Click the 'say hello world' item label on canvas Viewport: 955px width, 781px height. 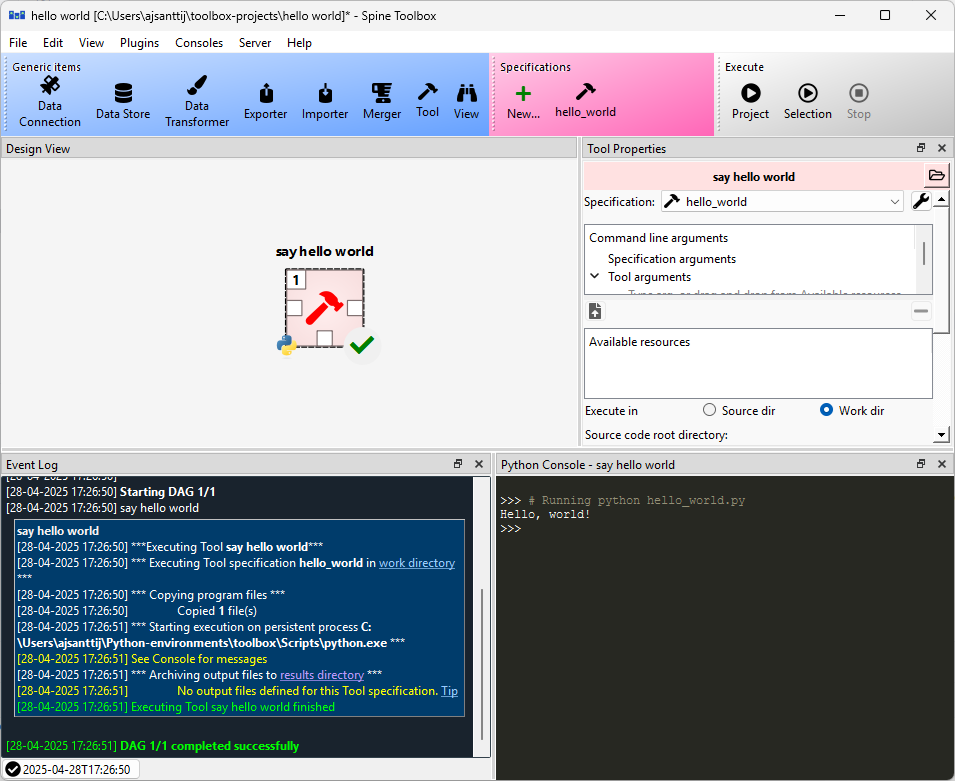(324, 251)
